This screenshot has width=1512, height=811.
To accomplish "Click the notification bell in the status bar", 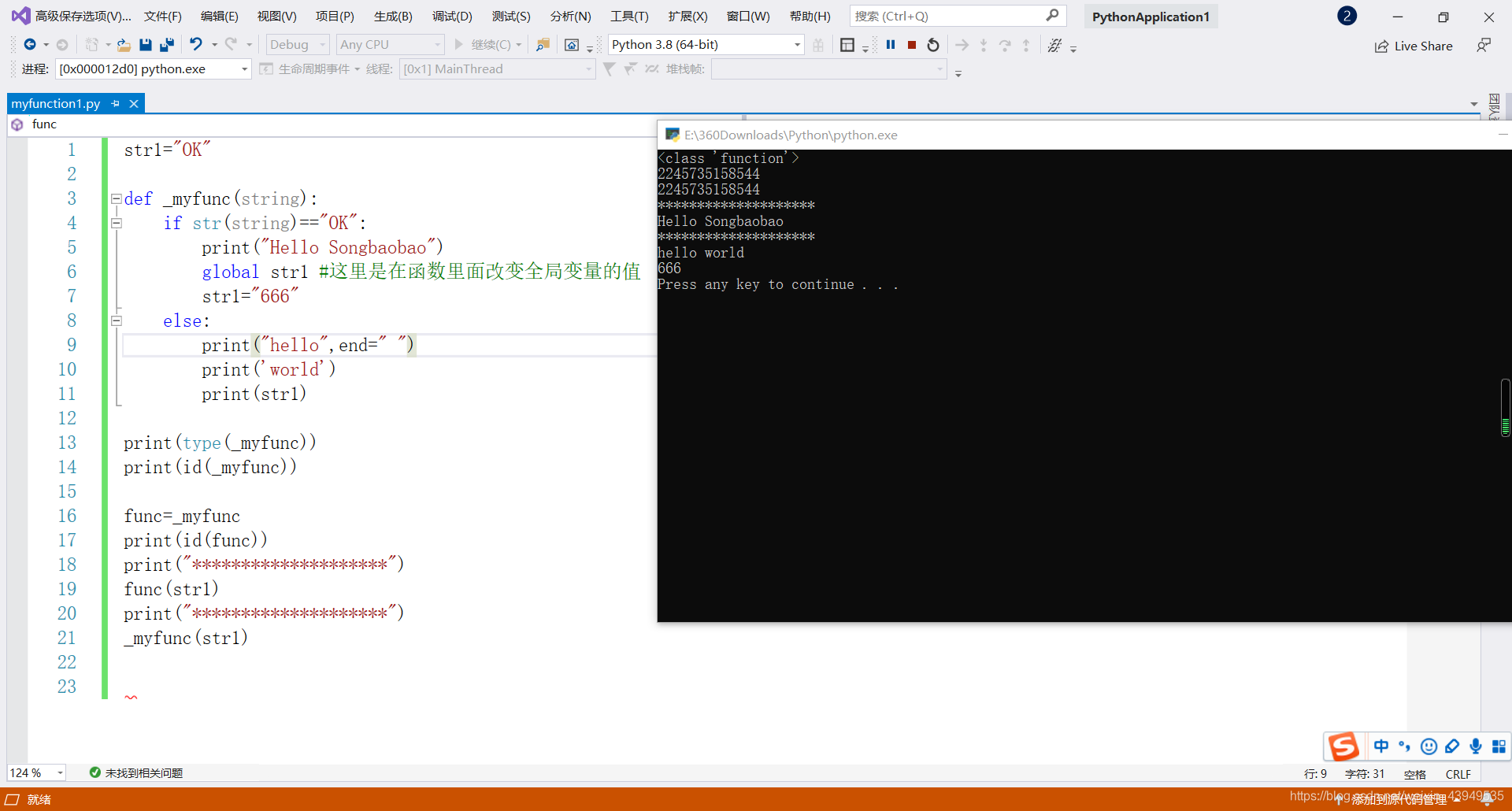I will click(x=1486, y=799).
